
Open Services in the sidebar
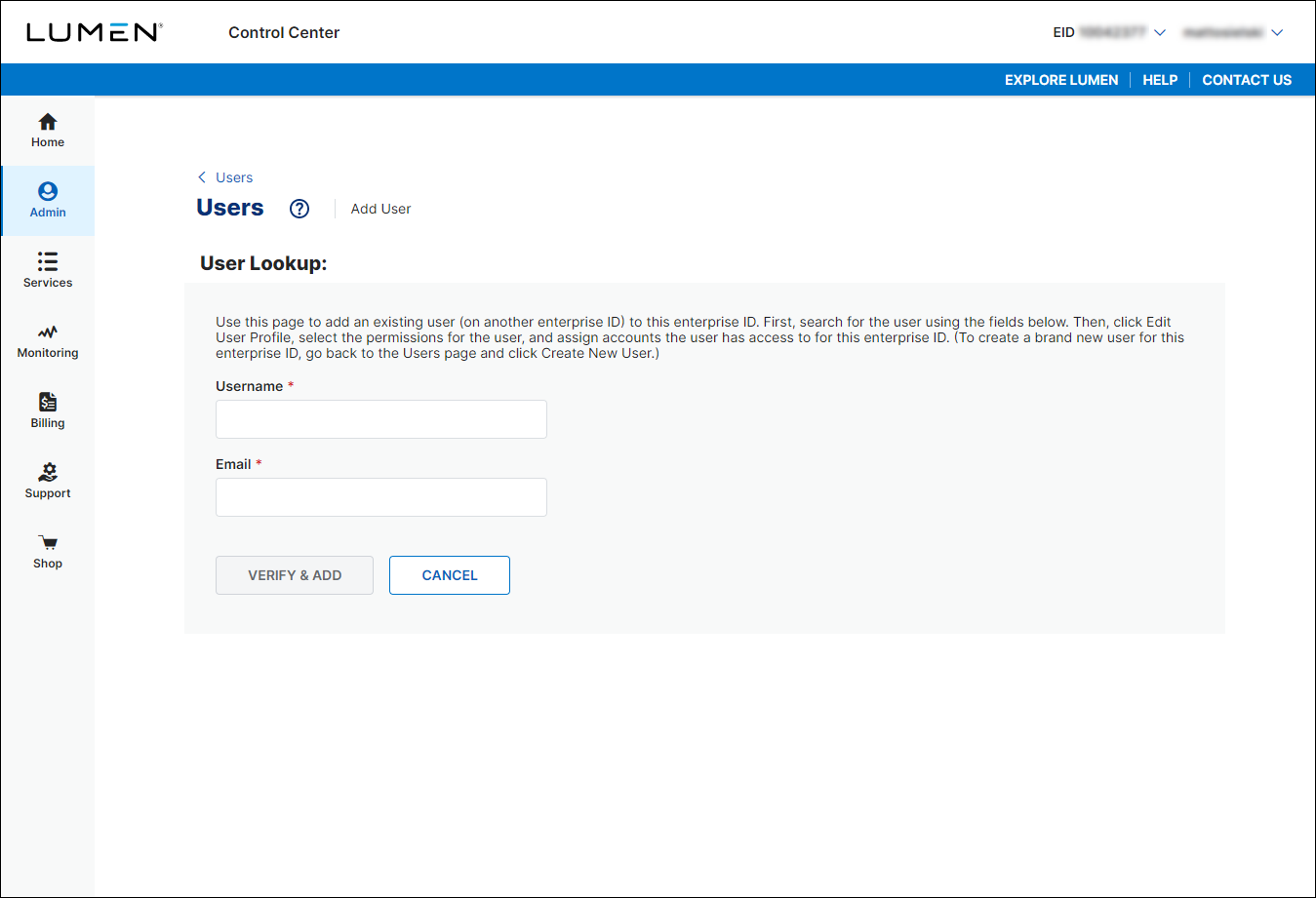coord(48,271)
